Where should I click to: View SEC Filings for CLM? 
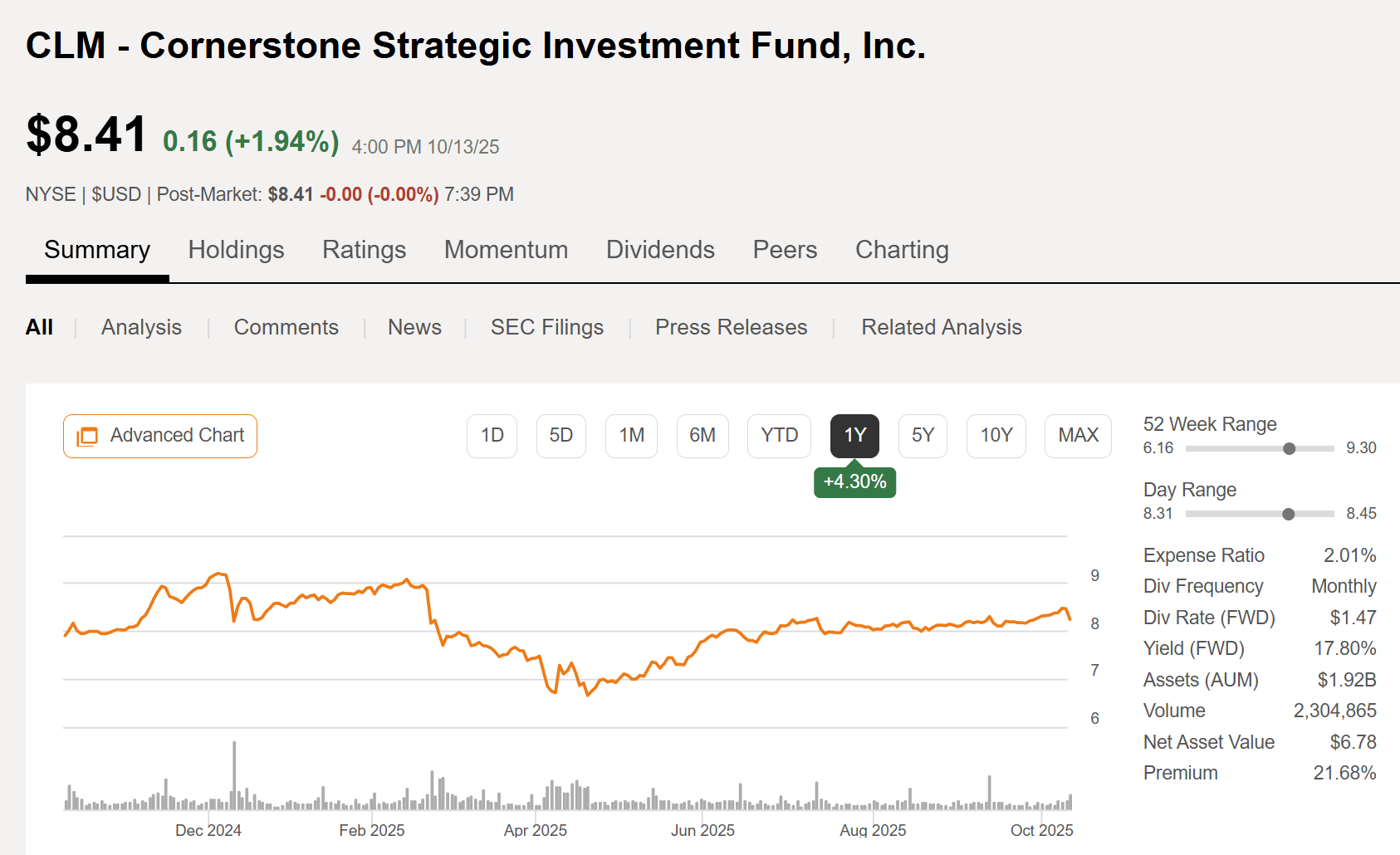pos(546,327)
